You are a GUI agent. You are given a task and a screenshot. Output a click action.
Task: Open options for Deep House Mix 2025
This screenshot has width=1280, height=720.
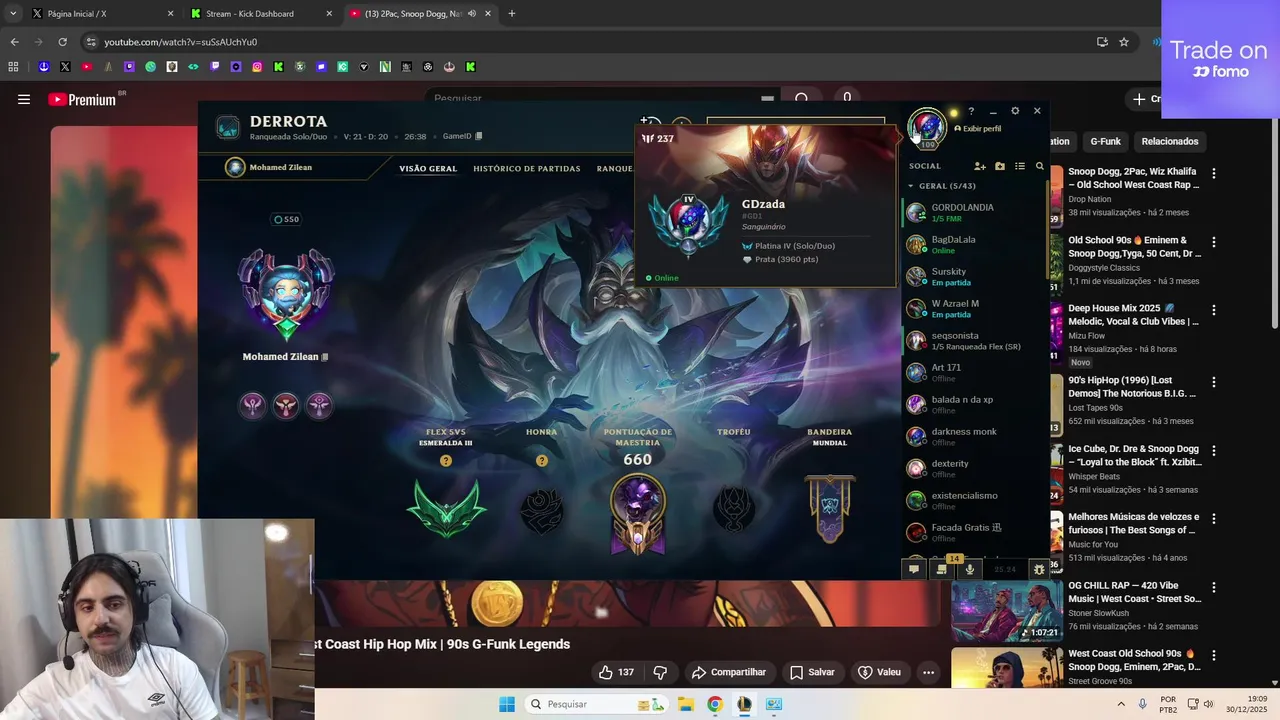[1214, 310]
